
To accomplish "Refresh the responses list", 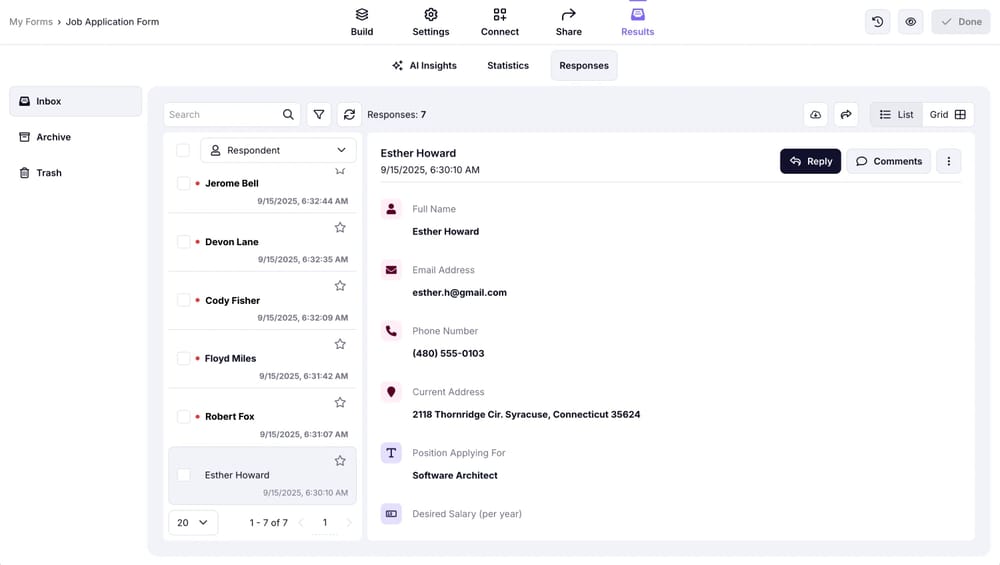I will [349, 115].
